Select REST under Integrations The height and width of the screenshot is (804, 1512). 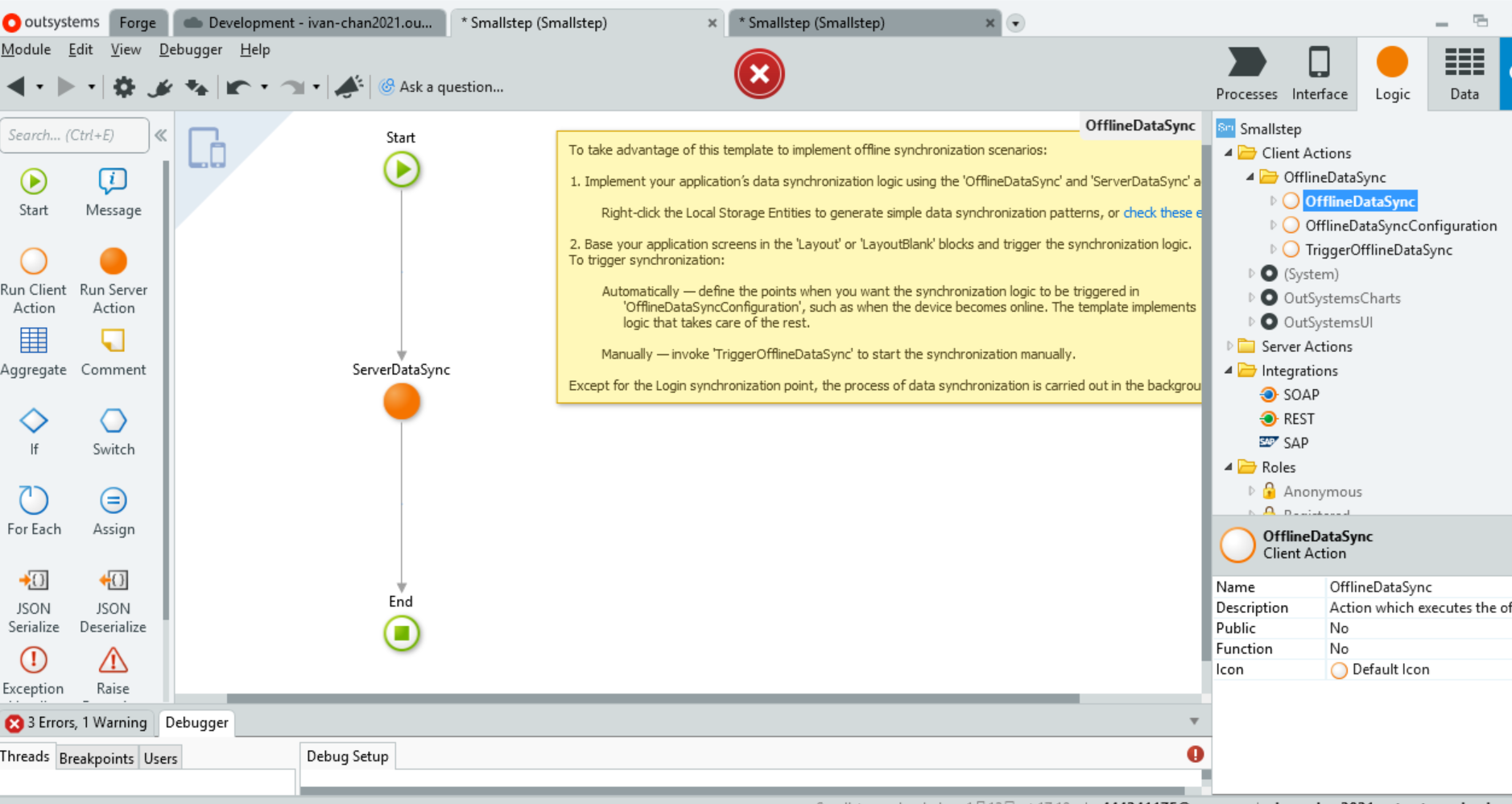point(1298,419)
